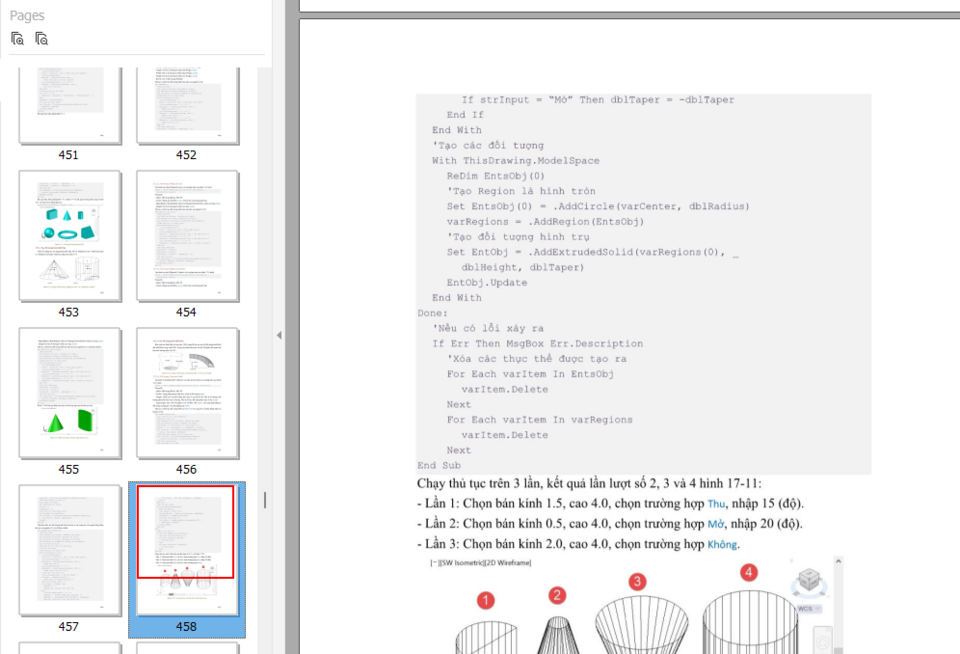Select red circle marker 3 in figure

coord(637,582)
